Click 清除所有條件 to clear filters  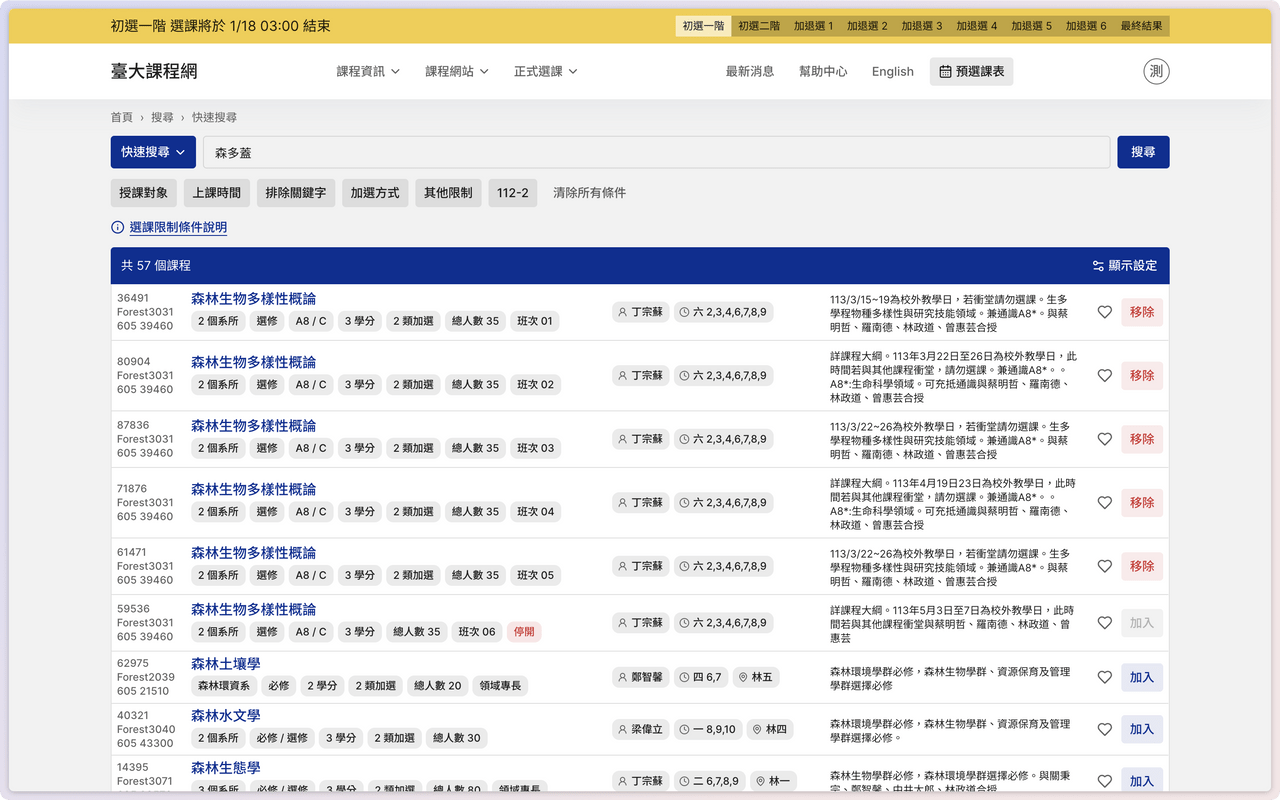point(589,193)
